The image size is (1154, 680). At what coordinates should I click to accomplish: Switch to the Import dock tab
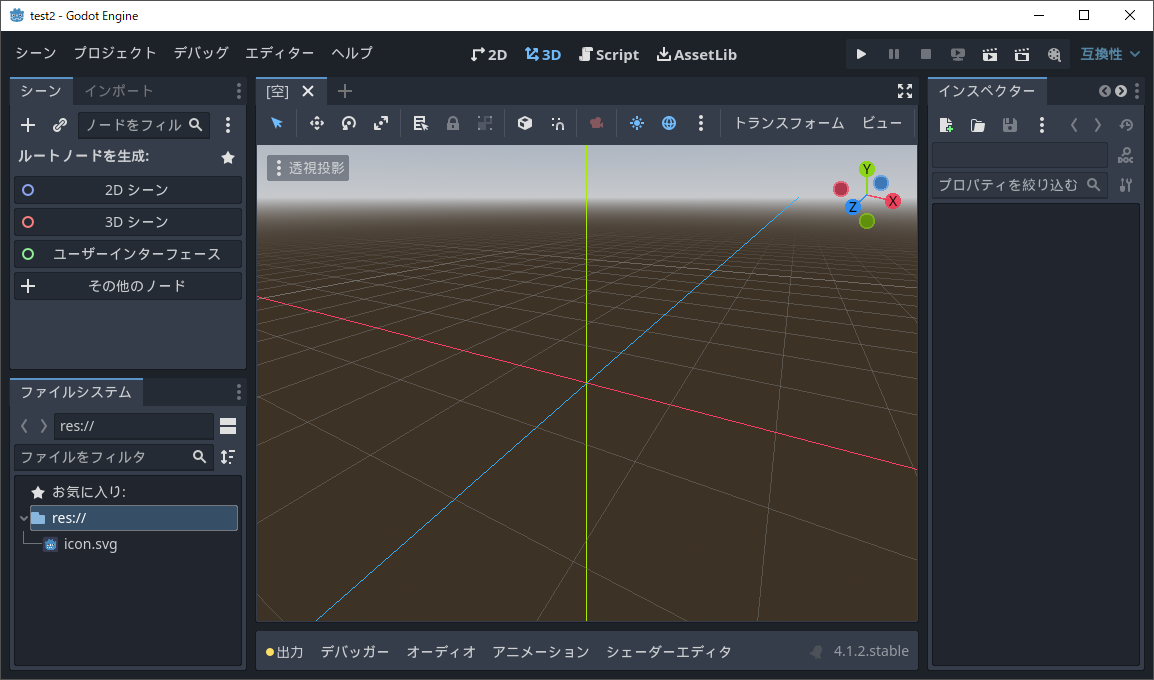tap(118, 91)
